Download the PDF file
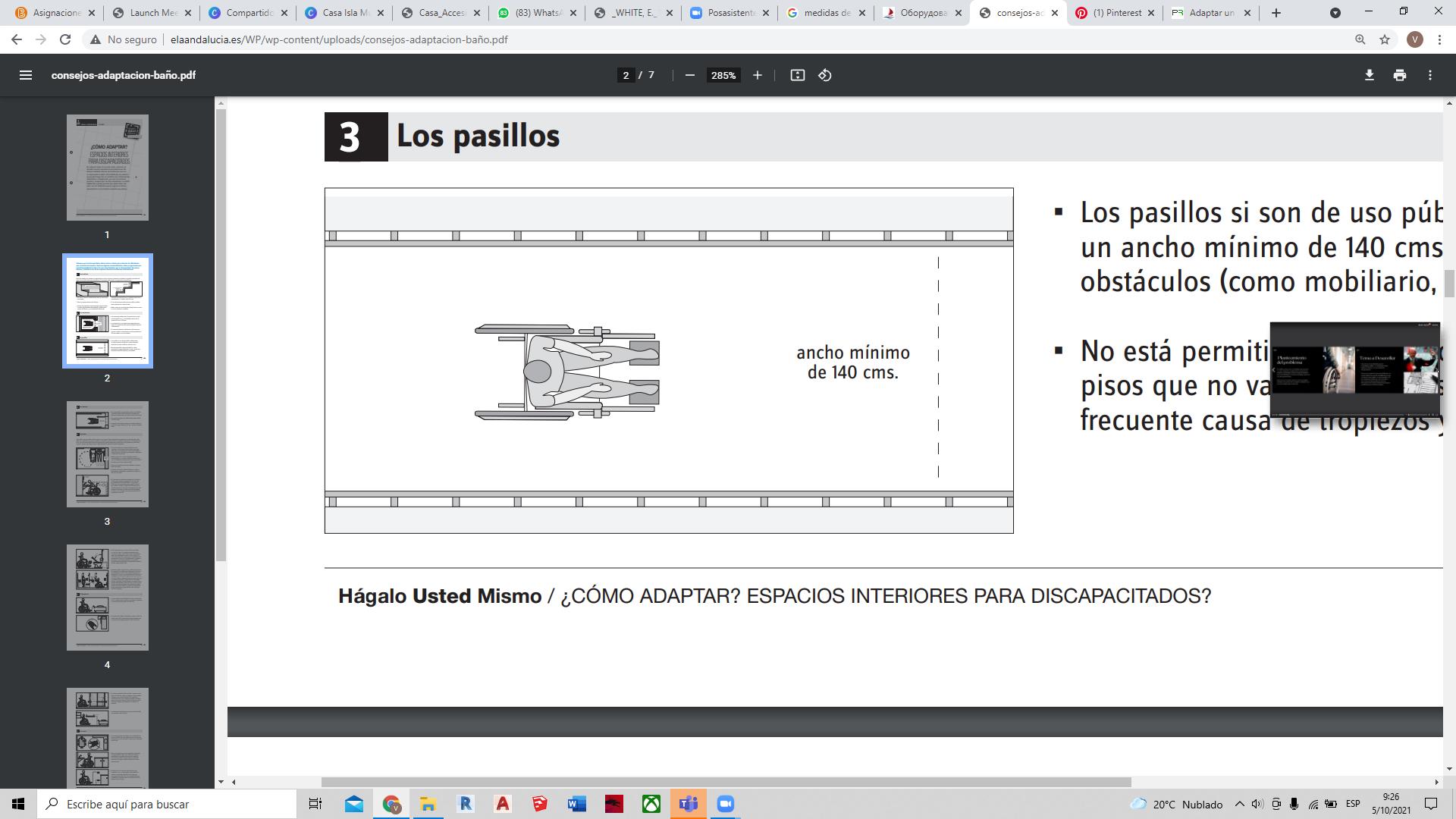The height and width of the screenshot is (819, 1456). pyautogui.click(x=1370, y=75)
